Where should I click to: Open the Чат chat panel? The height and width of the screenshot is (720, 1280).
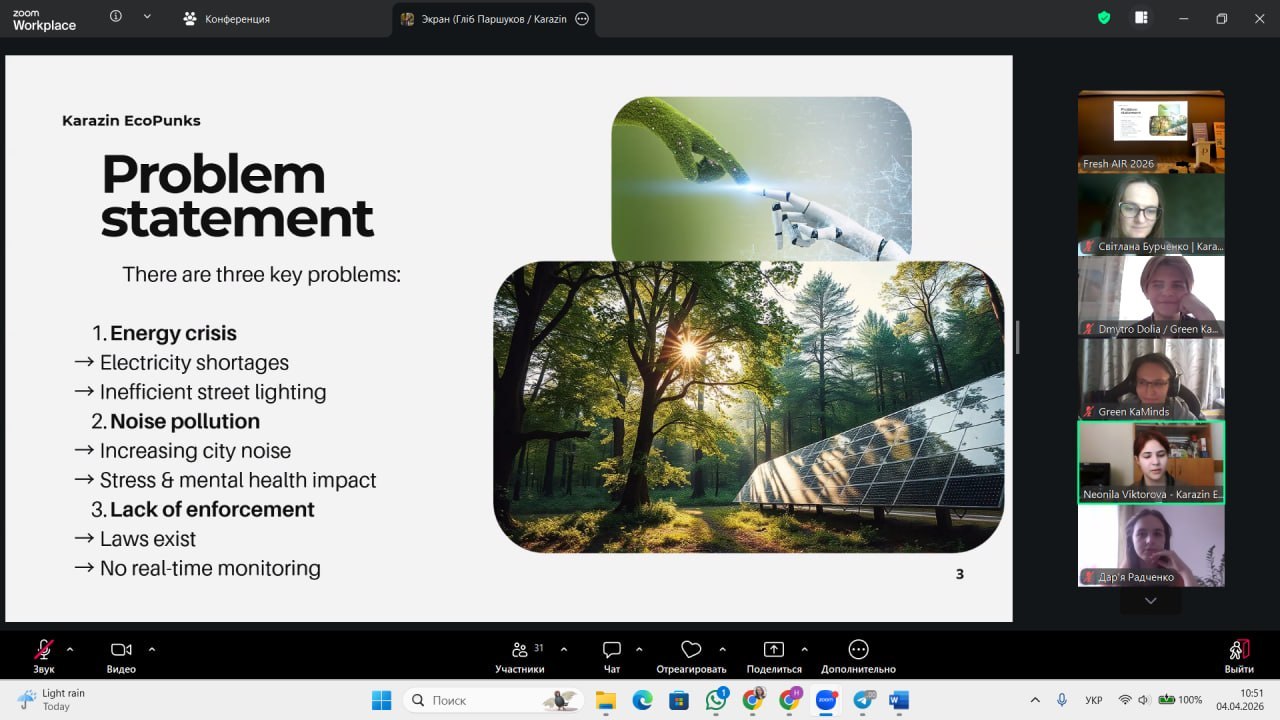coord(612,650)
